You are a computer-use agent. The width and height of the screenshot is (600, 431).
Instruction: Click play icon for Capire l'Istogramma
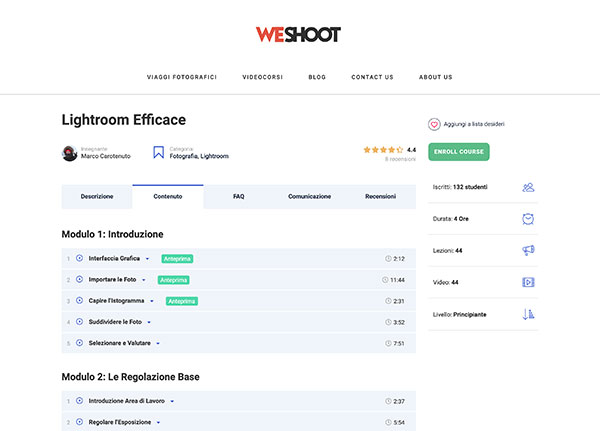point(79,300)
